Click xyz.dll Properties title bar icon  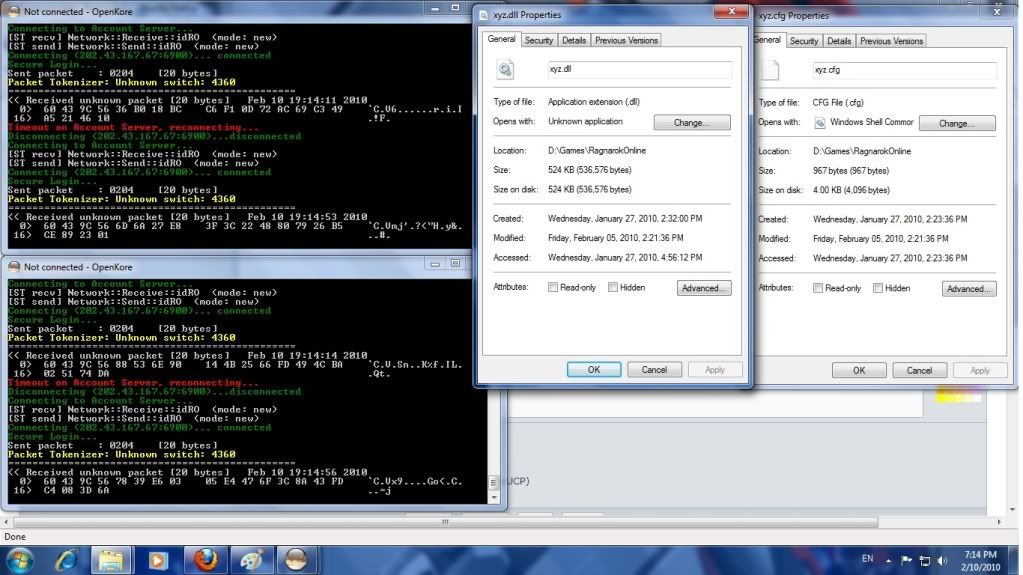483,14
